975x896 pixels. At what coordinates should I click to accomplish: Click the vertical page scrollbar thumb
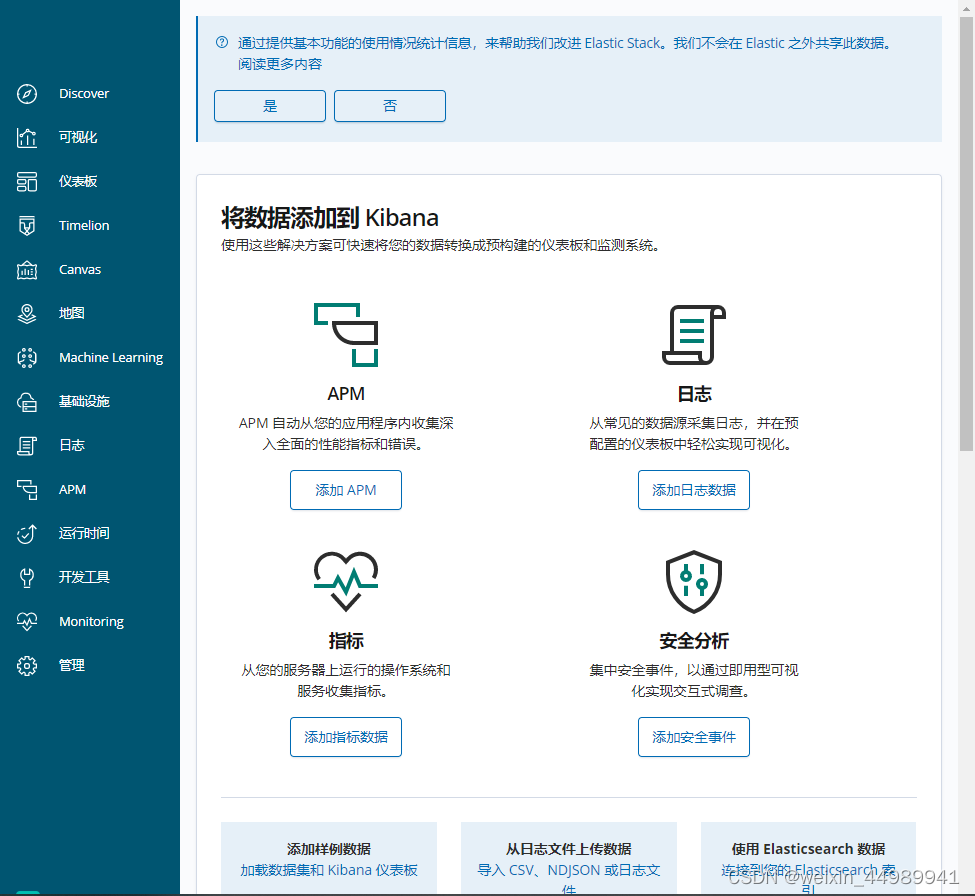966,233
